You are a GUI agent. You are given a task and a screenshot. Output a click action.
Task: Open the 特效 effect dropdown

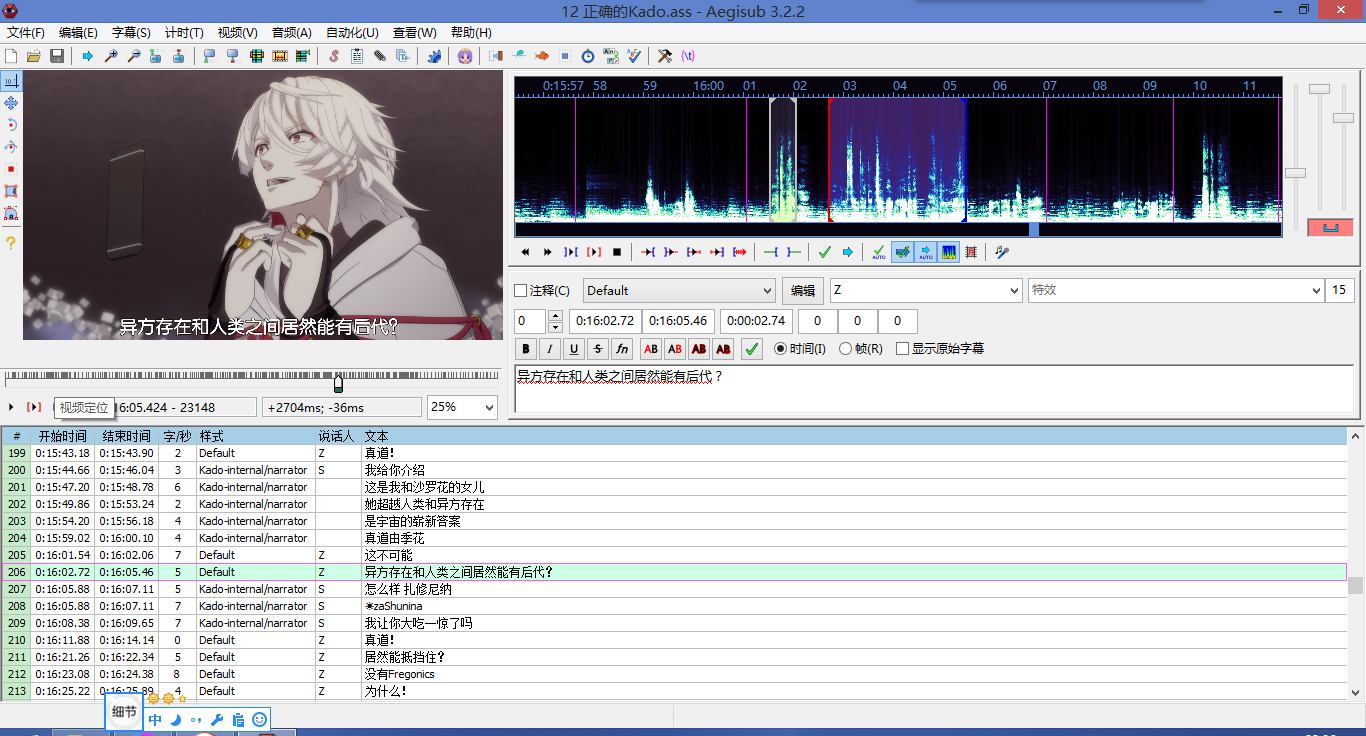pyautogui.click(x=1176, y=291)
